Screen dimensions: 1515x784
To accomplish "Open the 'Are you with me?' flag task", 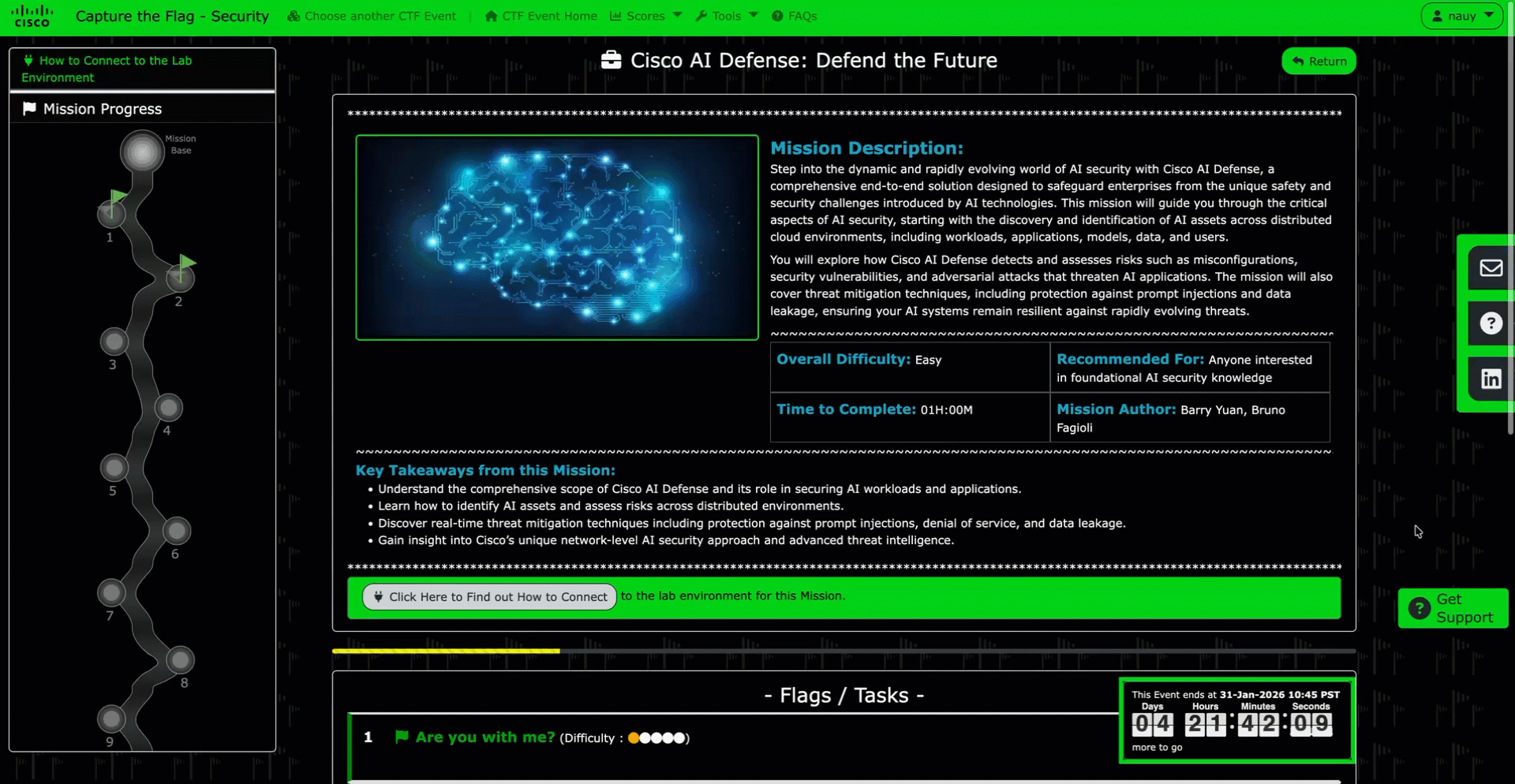I will tap(485, 737).
